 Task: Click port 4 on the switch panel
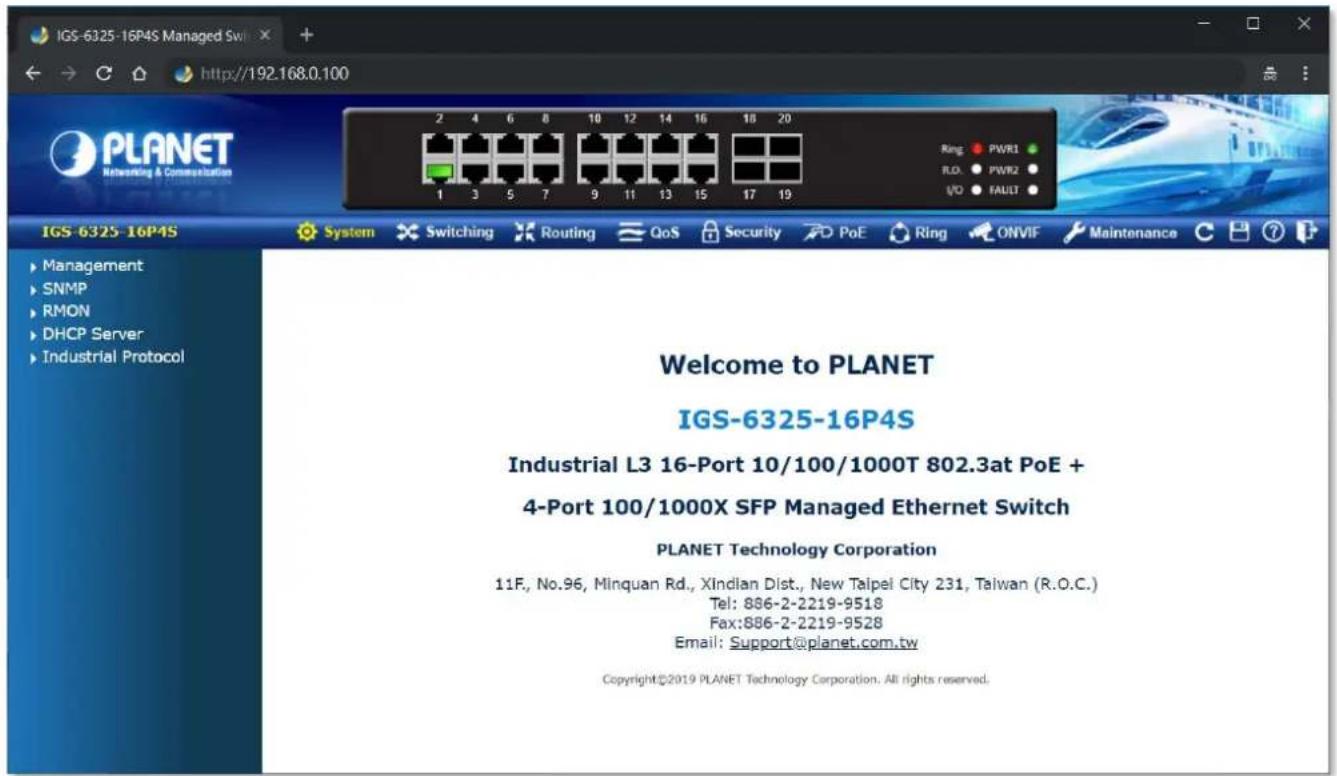click(475, 146)
